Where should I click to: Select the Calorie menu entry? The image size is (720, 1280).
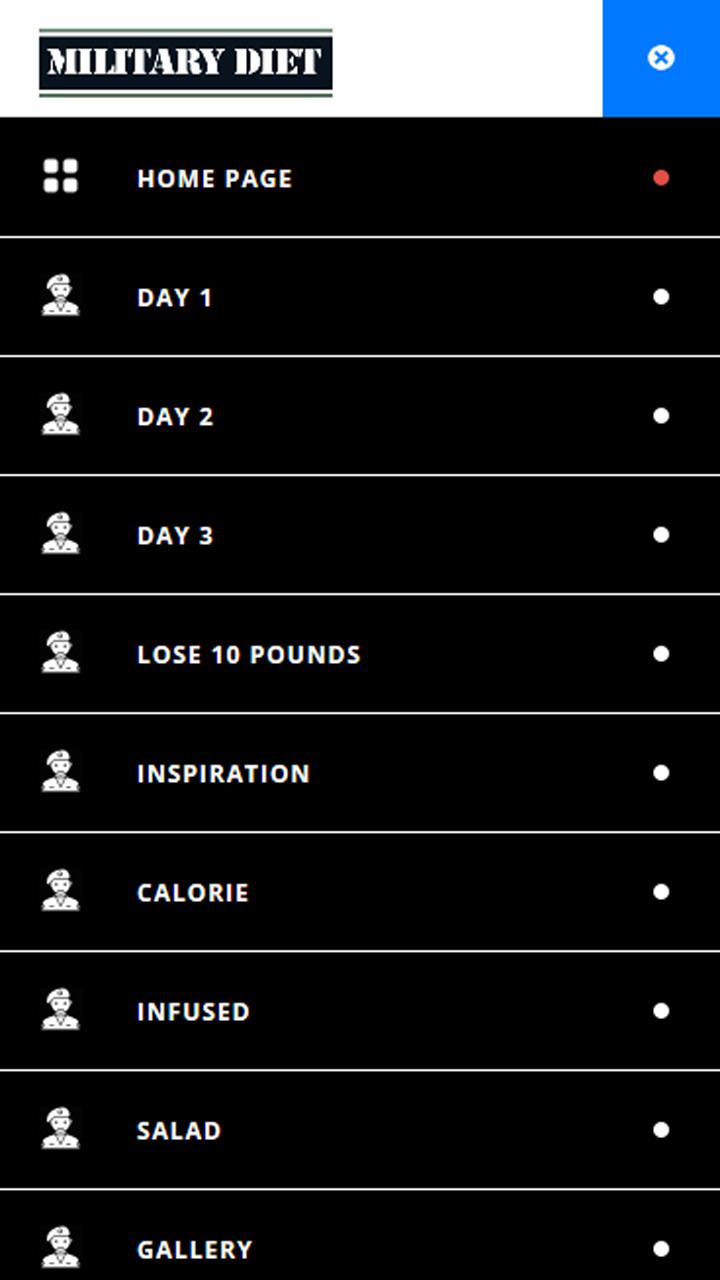click(192, 893)
